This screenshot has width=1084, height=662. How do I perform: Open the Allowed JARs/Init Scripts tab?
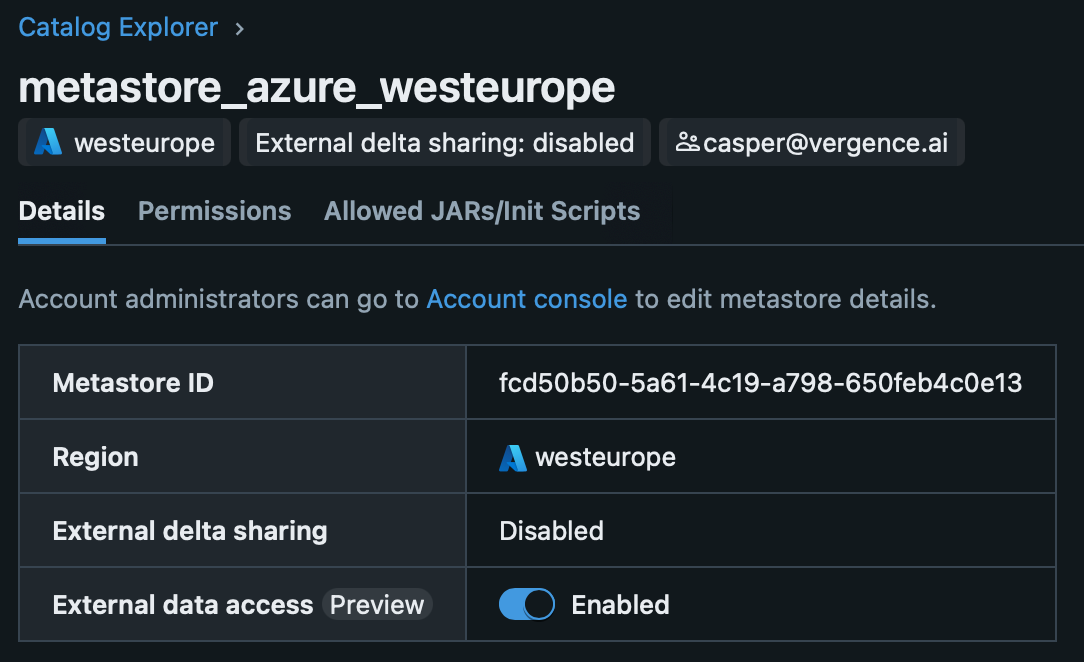click(x=482, y=211)
